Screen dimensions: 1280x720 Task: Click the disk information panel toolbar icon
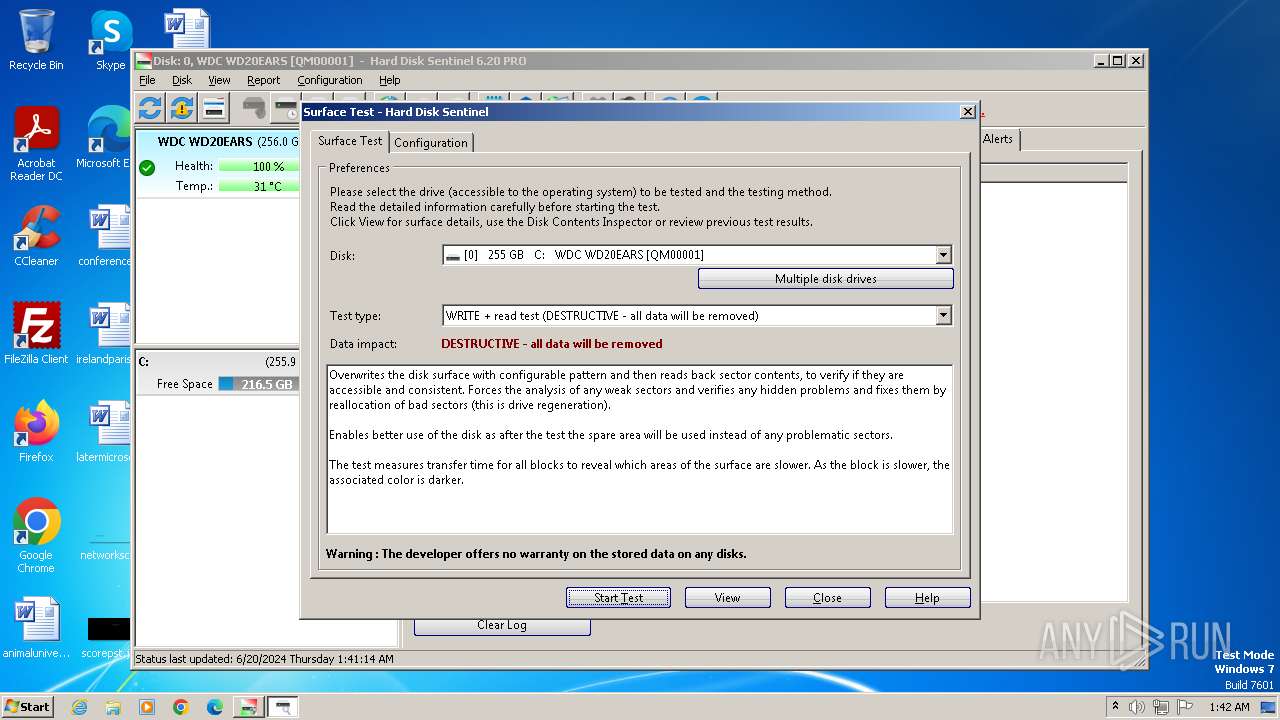(214, 108)
